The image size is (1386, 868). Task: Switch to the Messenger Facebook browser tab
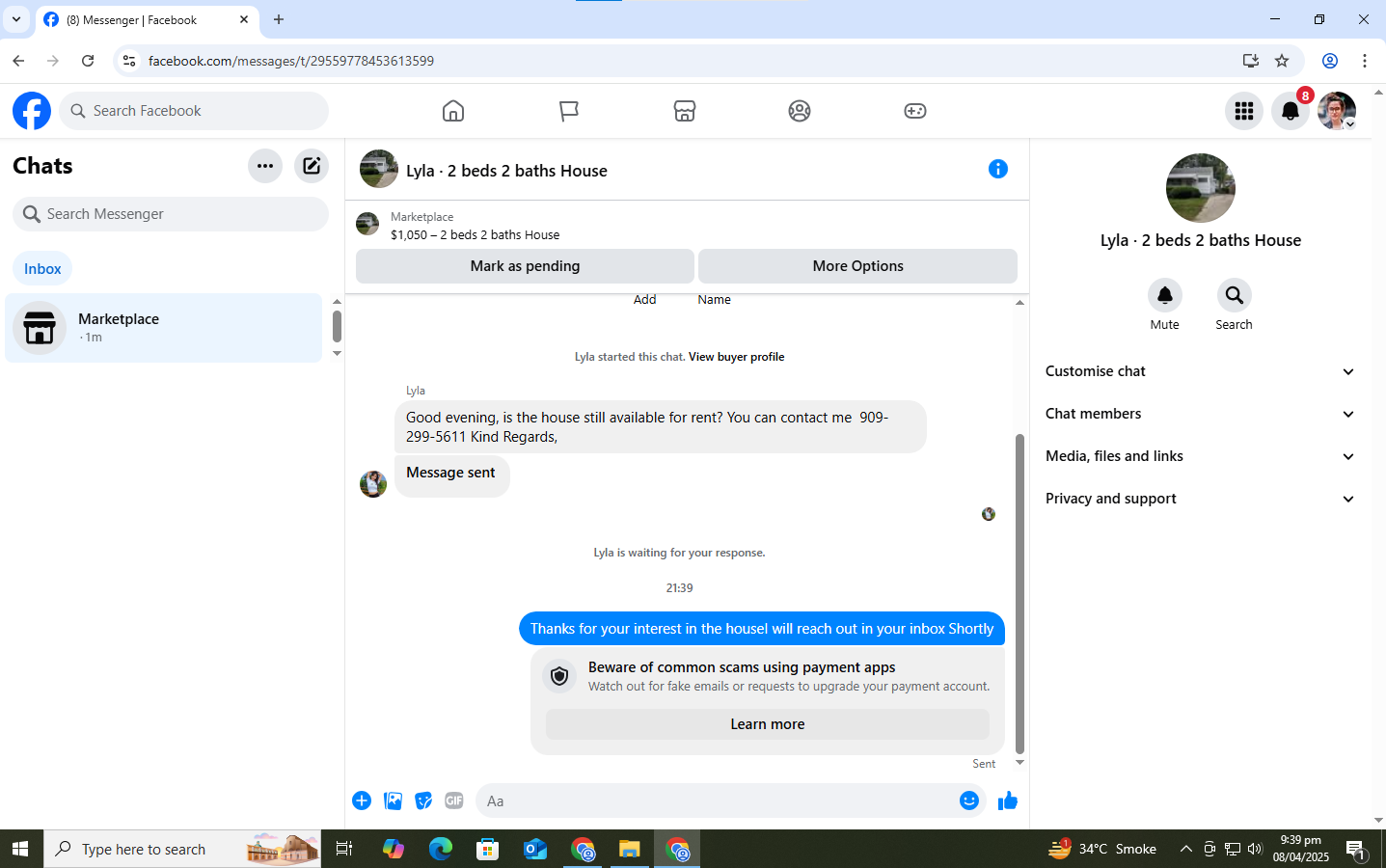tap(145, 19)
